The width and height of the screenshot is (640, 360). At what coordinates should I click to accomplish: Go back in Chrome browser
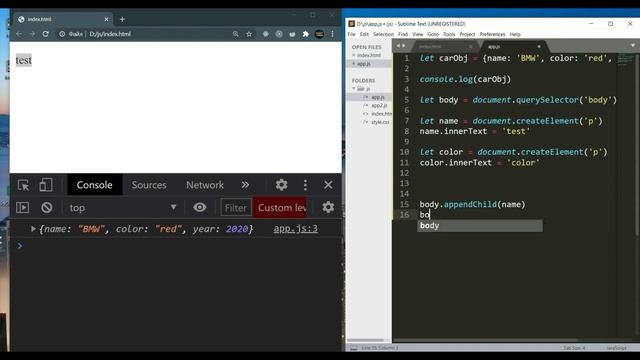19,34
